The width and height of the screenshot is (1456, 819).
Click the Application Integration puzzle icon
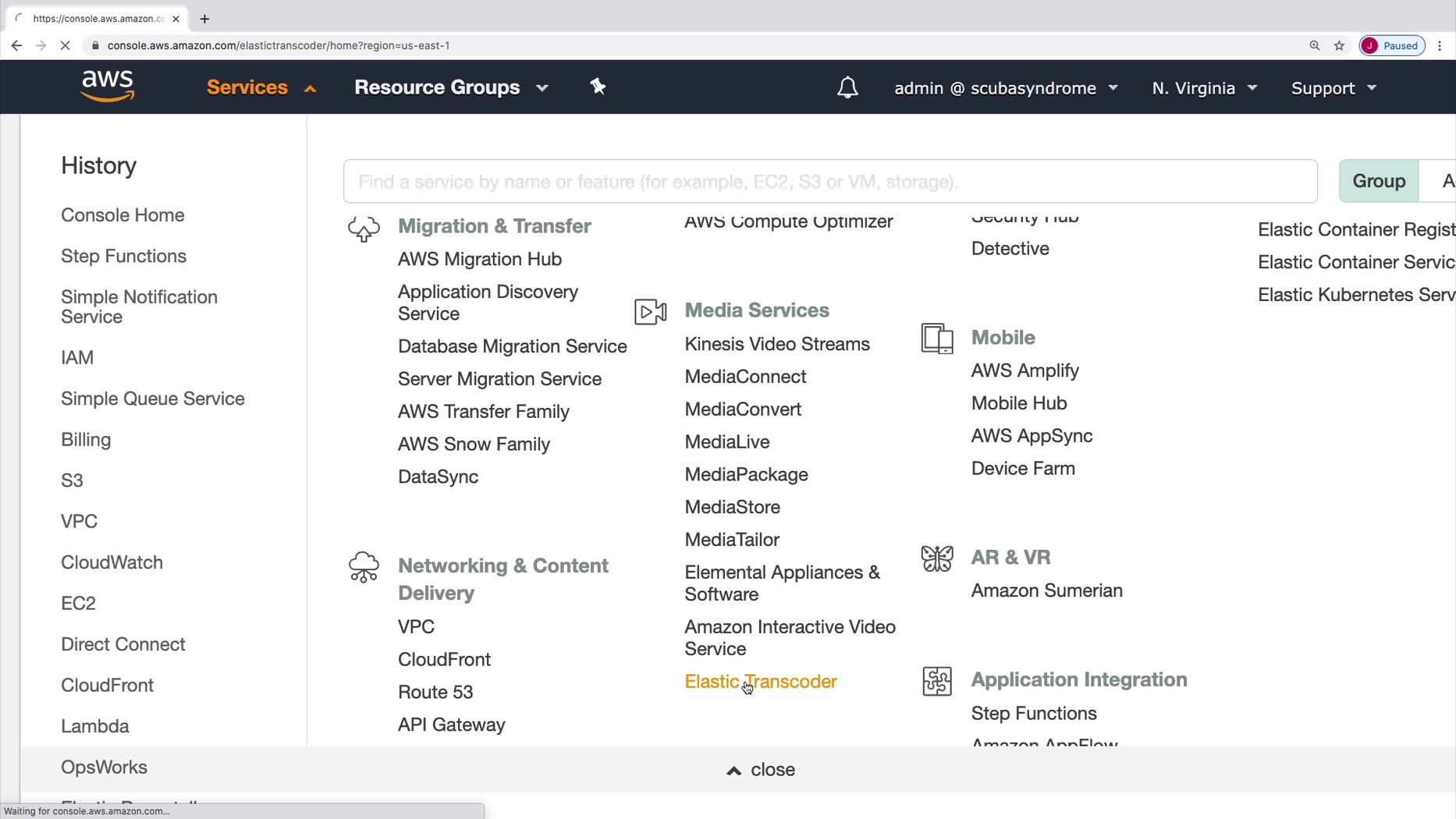coord(936,681)
